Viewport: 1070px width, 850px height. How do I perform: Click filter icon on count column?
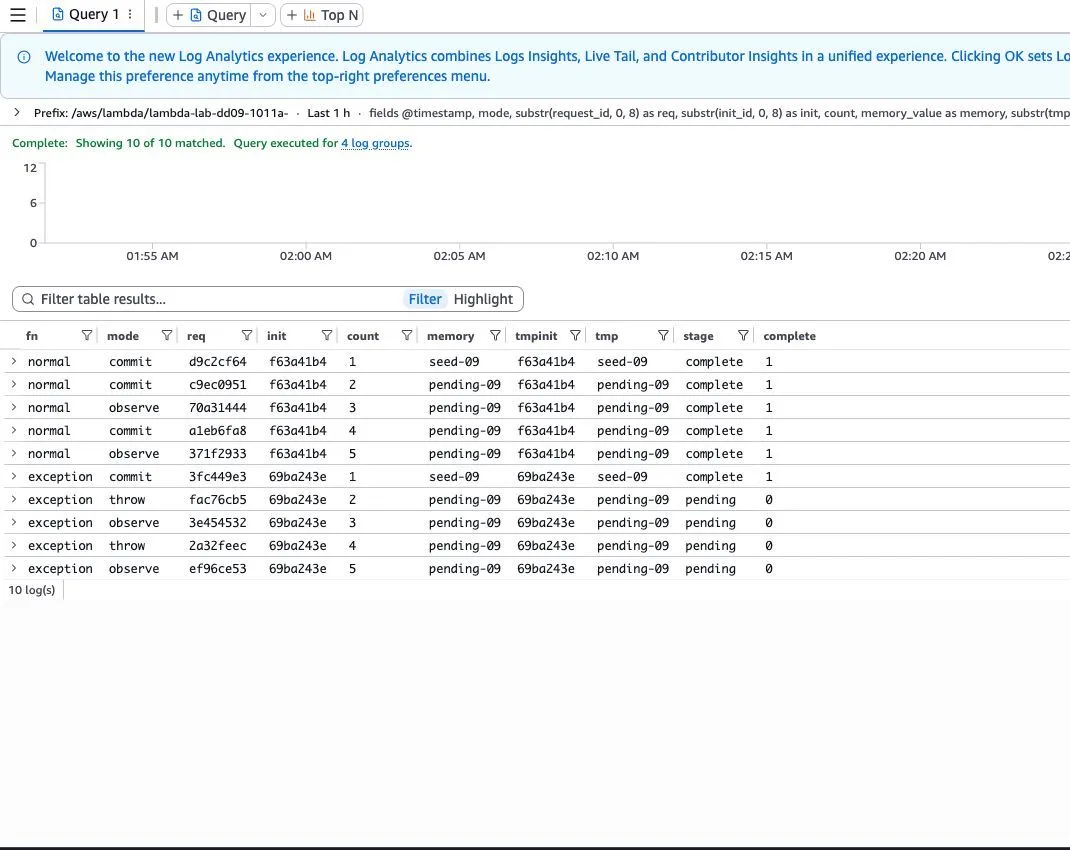point(407,335)
